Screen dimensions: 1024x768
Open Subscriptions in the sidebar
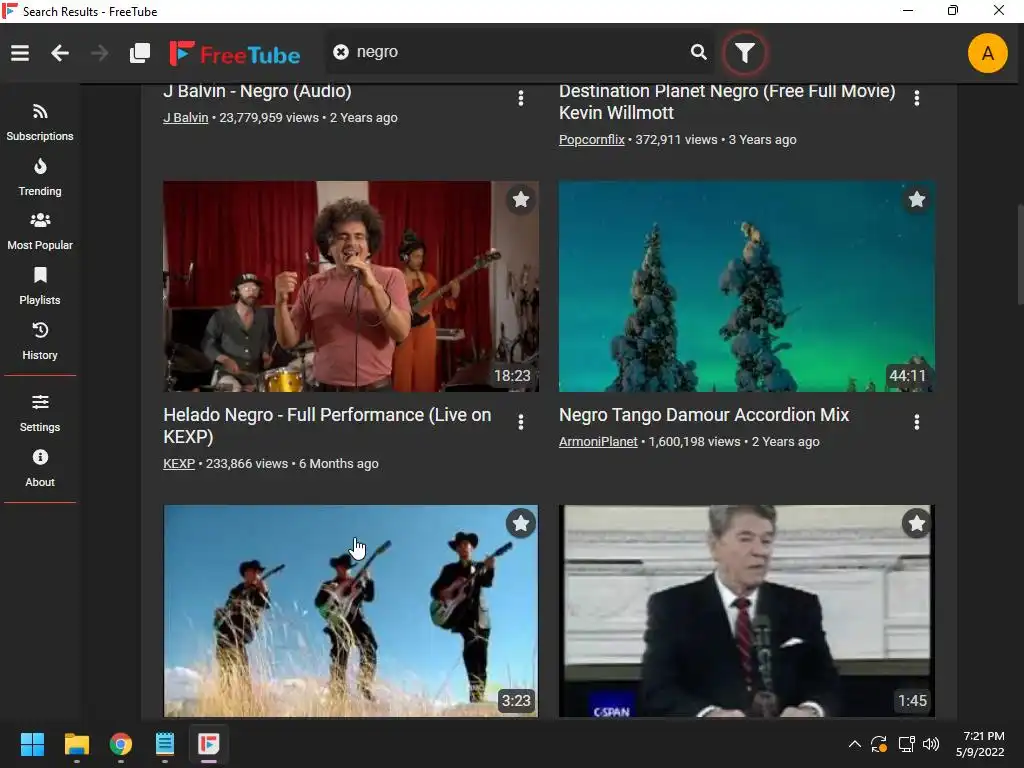40,123
